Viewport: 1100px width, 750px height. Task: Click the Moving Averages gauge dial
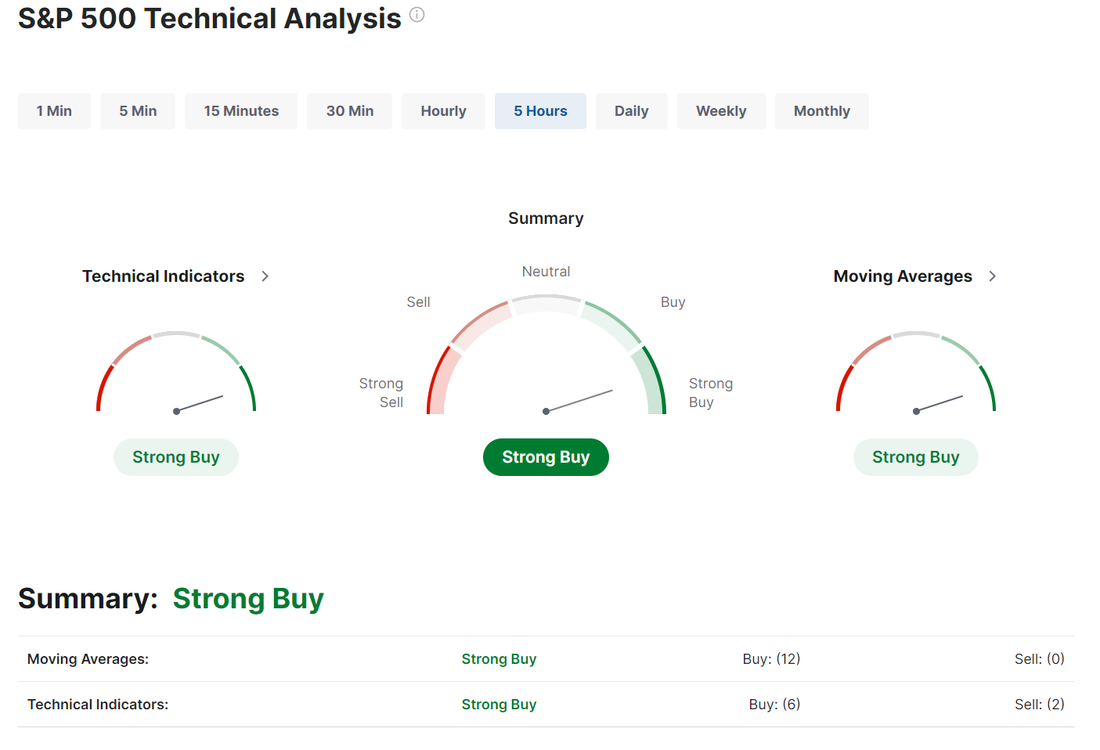(915, 375)
